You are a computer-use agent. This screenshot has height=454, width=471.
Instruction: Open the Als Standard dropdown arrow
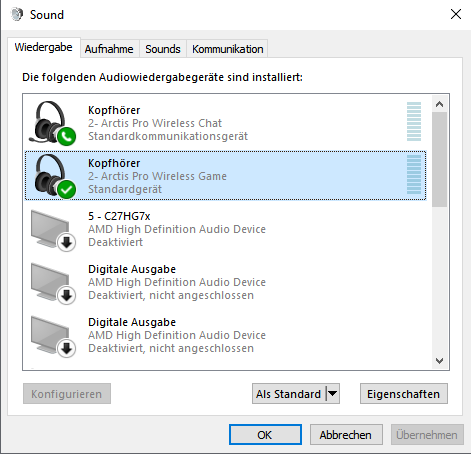pos(332,394)
